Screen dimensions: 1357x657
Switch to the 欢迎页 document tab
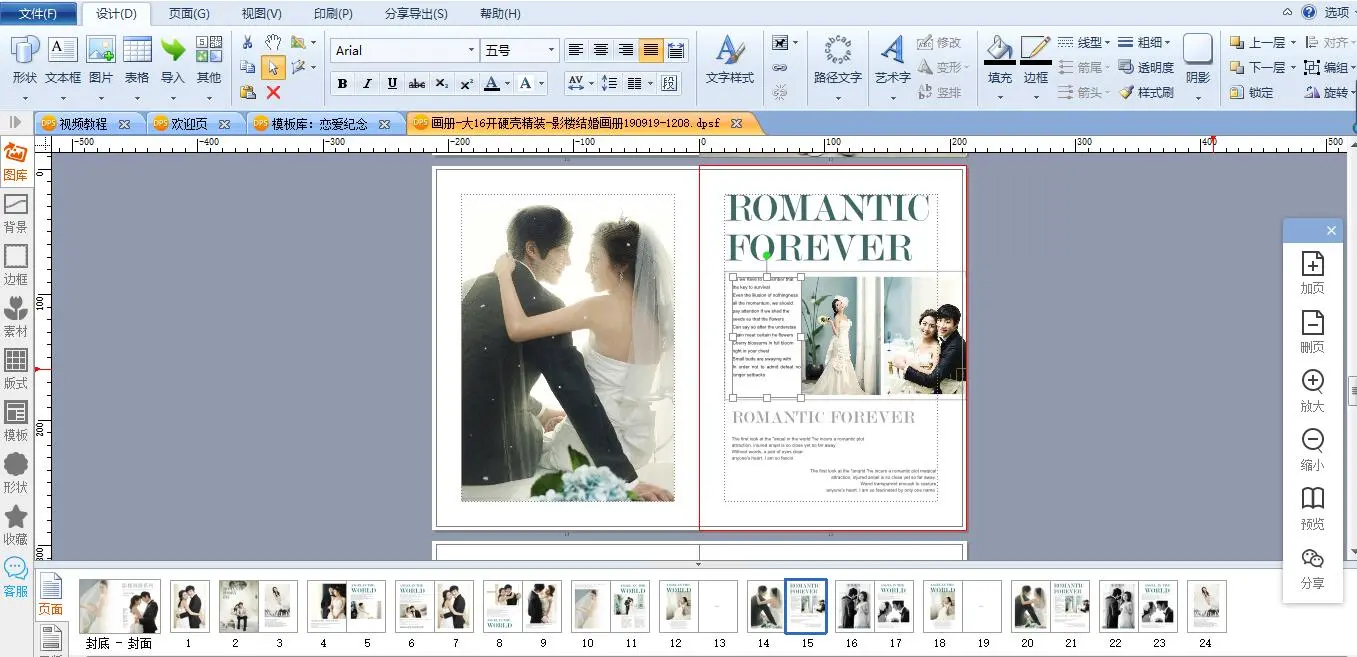click(x=190, y=124)
